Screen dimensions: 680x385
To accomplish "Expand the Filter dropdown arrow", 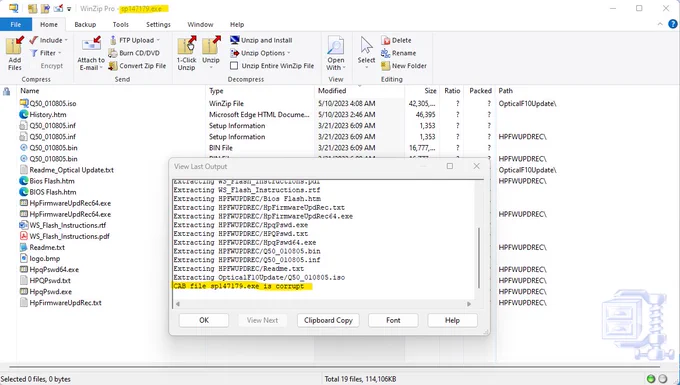I will point(59,53).
